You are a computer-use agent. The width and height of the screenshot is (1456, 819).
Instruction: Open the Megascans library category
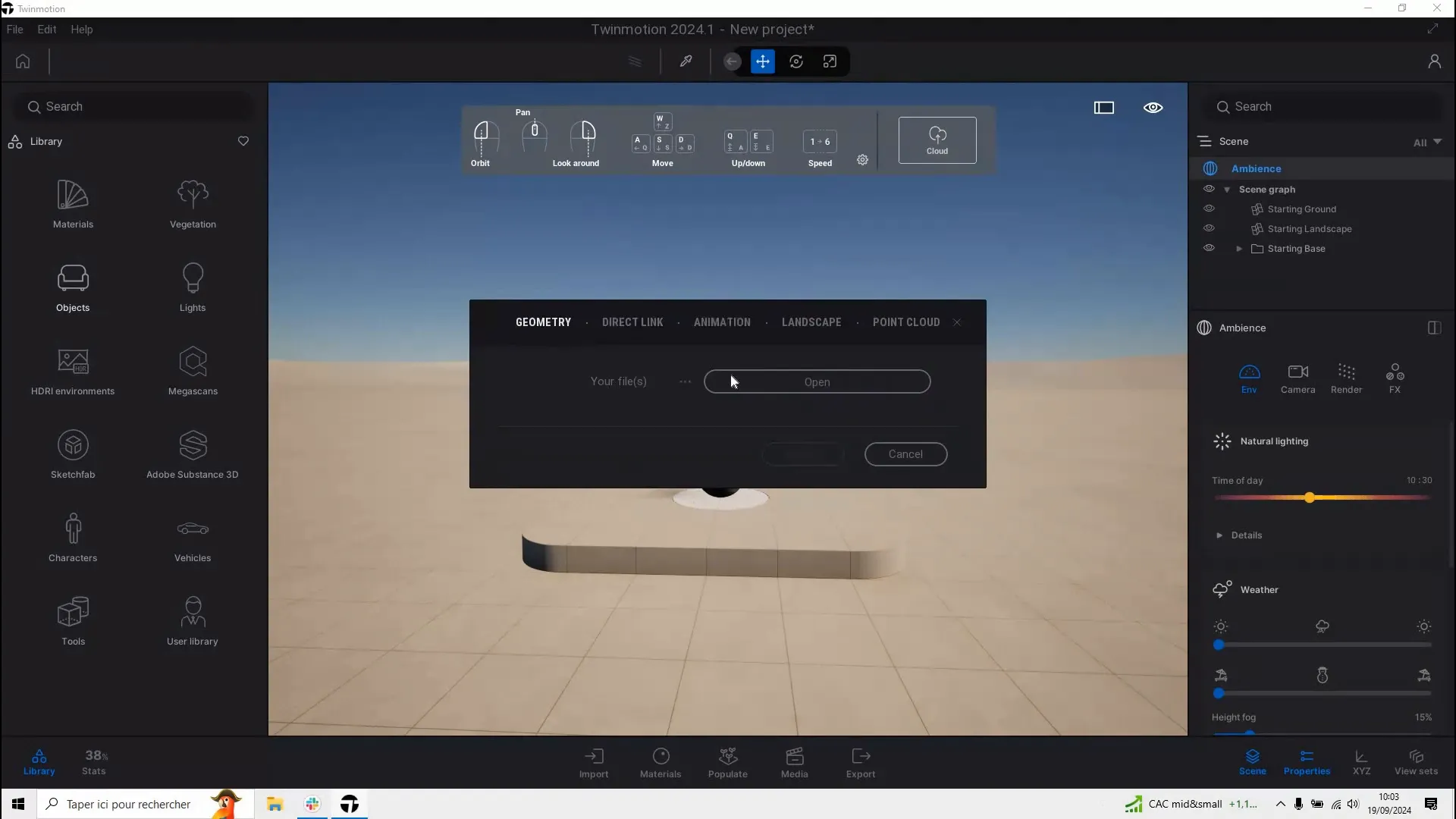[193, 371]
